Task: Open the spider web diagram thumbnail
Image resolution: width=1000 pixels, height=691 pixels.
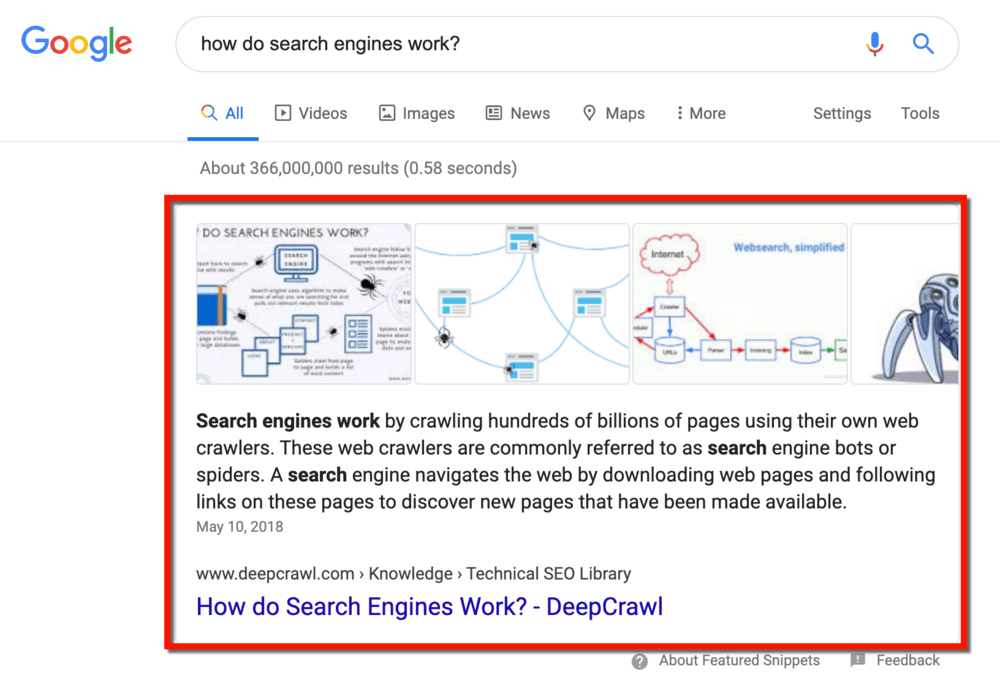Action: [x=521, y=303]
